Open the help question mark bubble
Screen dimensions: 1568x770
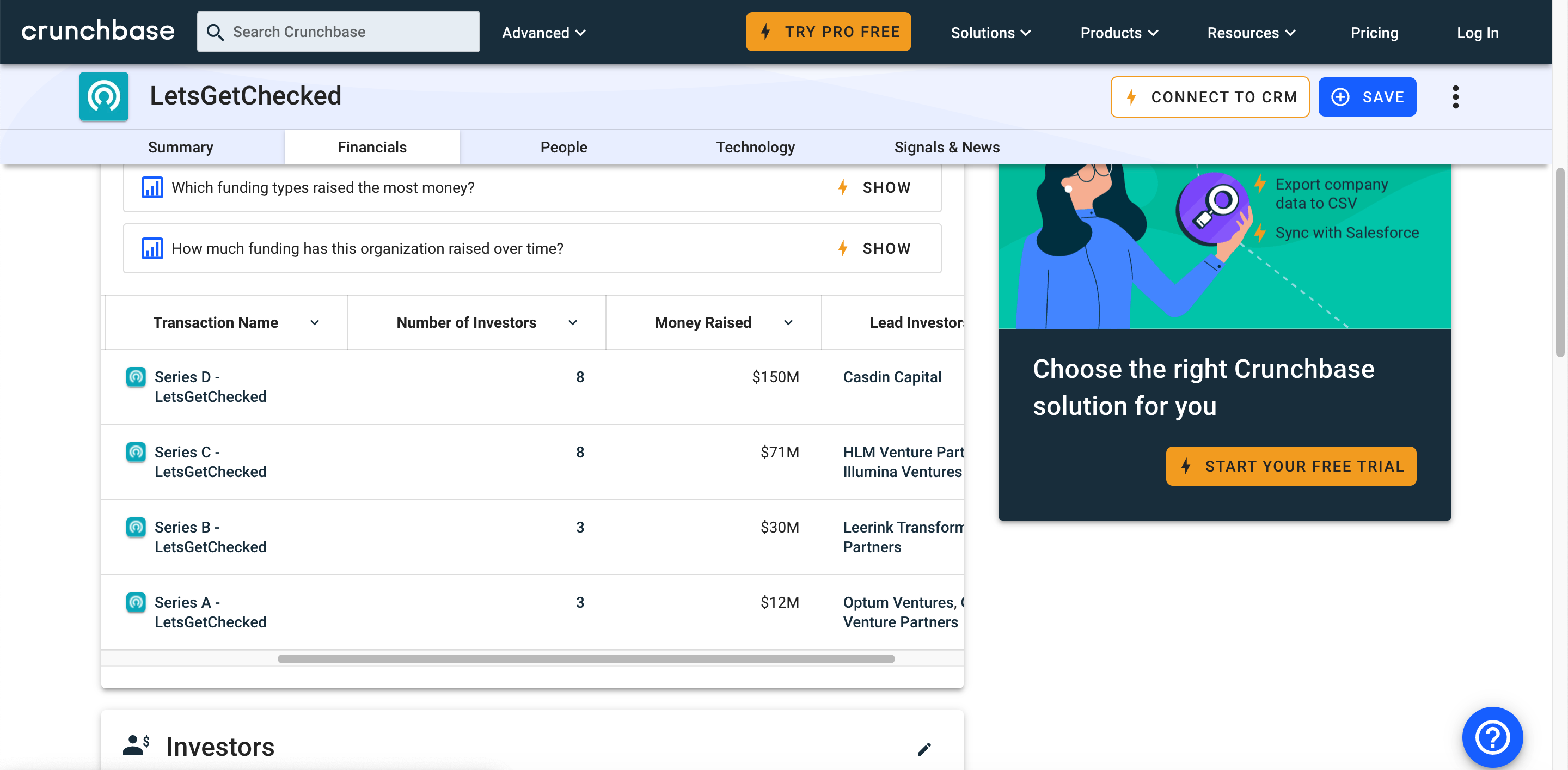click(x=1492, y=737)
